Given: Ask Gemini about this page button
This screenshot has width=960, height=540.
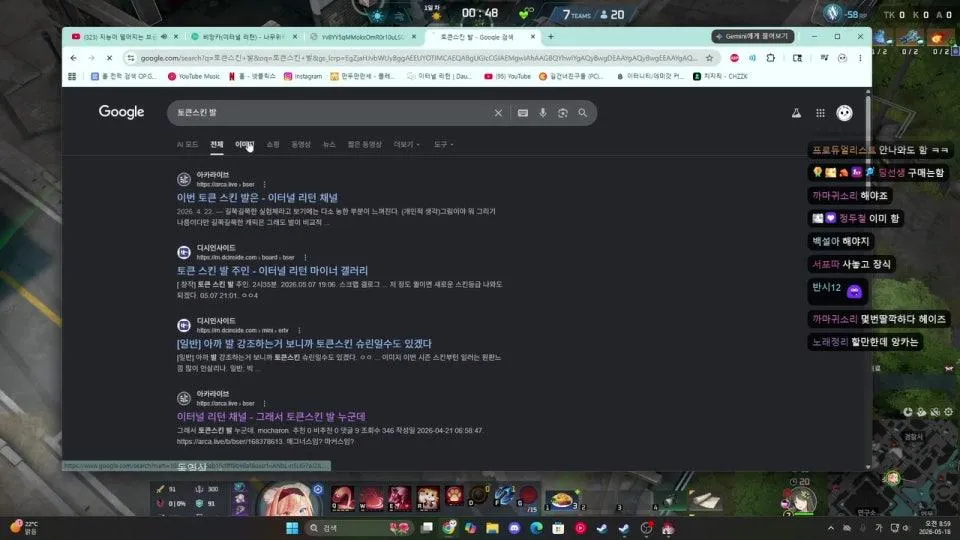Looking at the screenshot, I should tap(752, 36).
